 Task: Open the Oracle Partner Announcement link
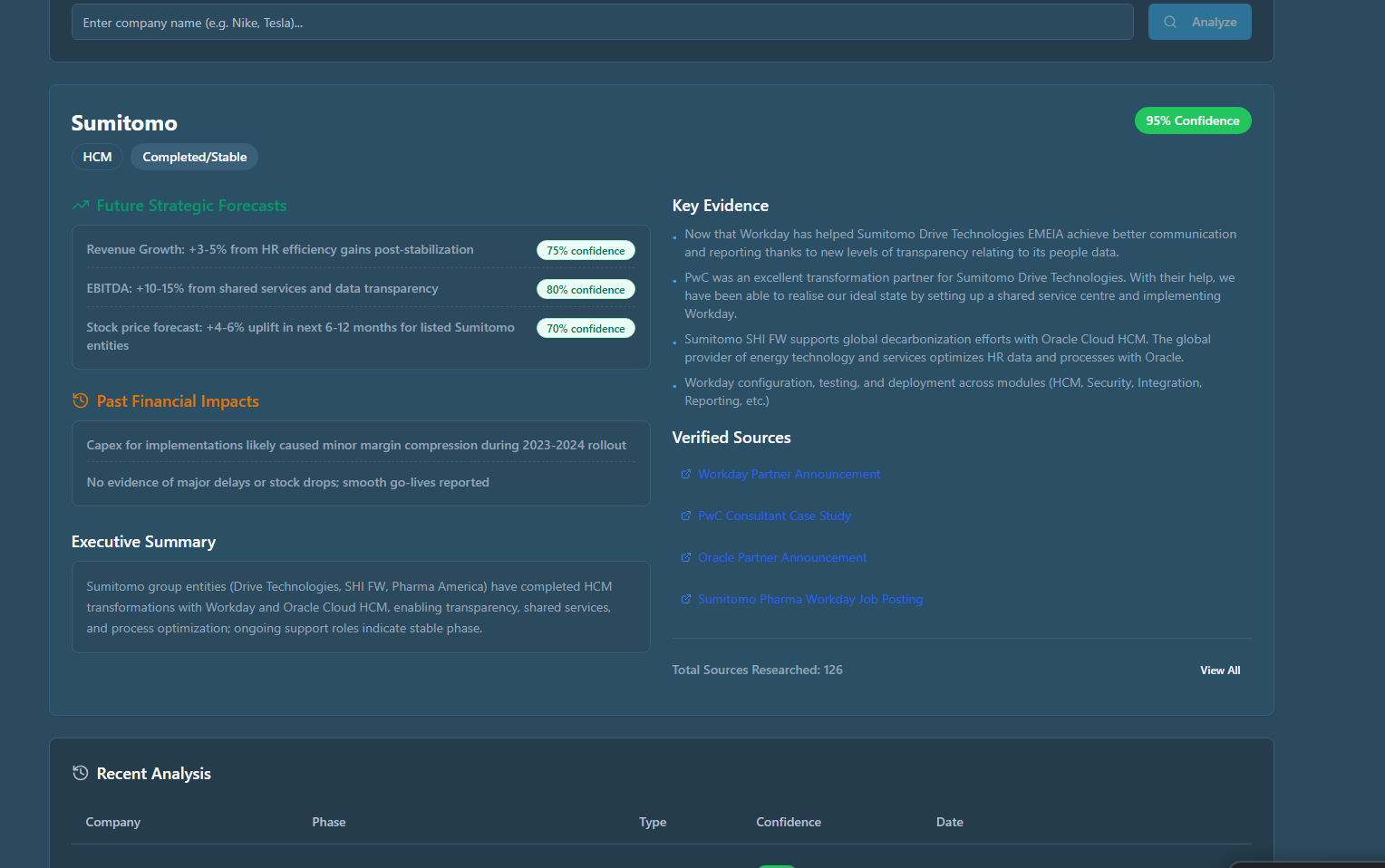coord(782,557)
